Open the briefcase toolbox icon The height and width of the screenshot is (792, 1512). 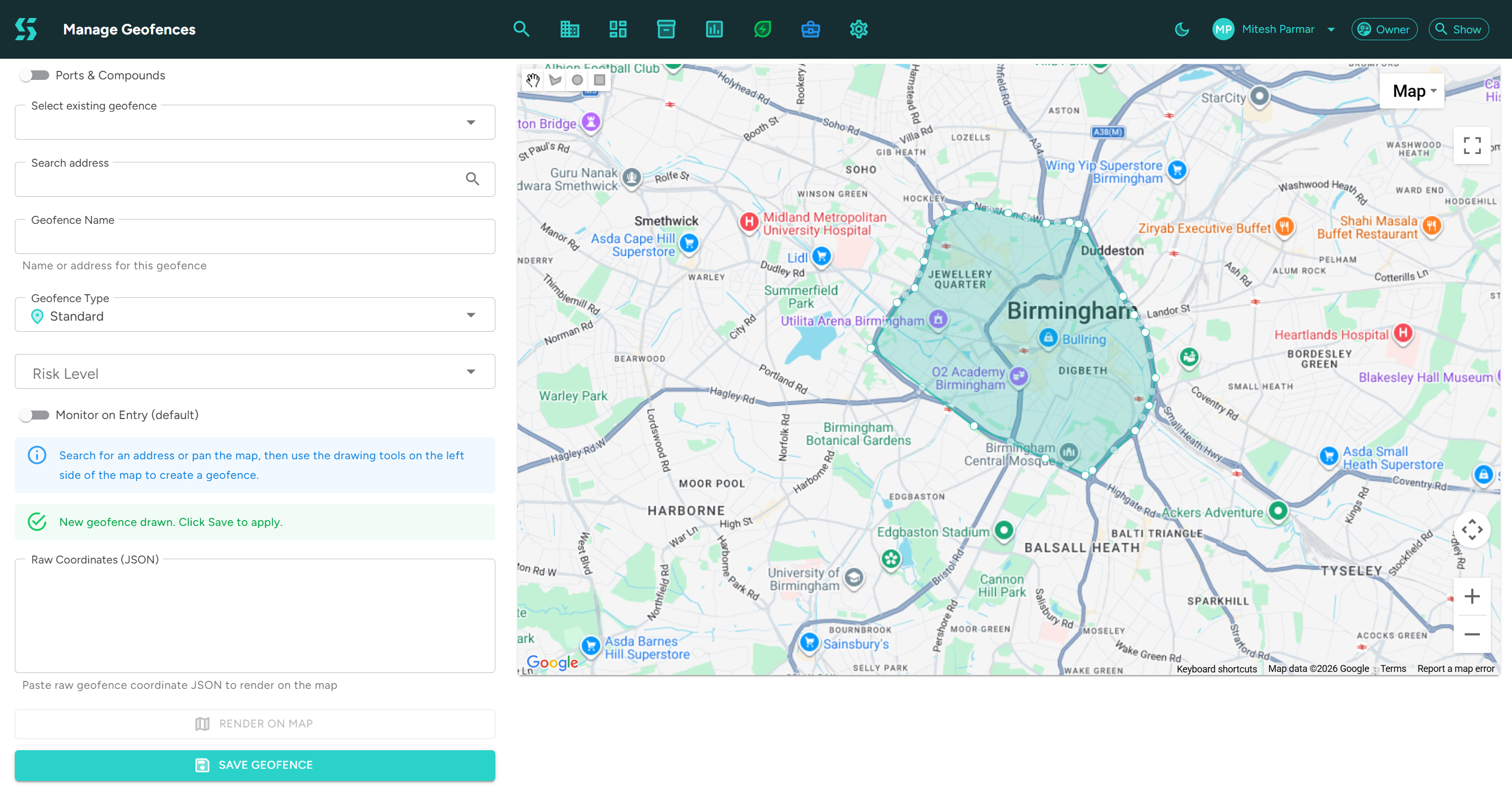(x=810, y=29)
